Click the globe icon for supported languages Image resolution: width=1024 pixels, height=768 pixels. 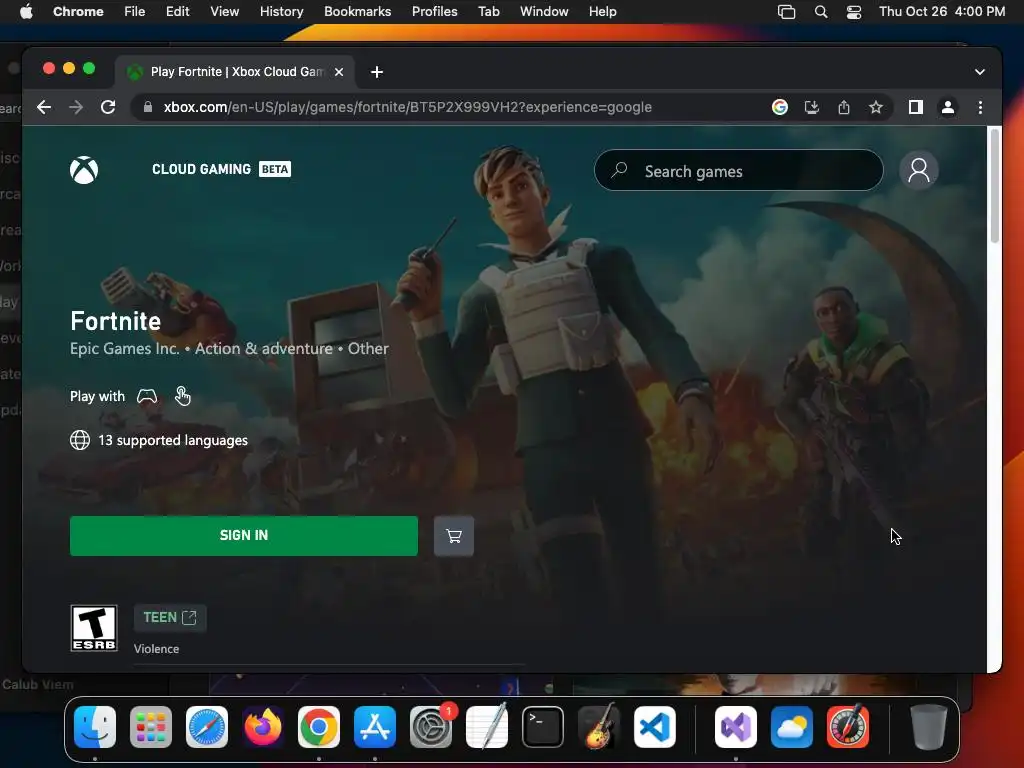tap(80, 440)
